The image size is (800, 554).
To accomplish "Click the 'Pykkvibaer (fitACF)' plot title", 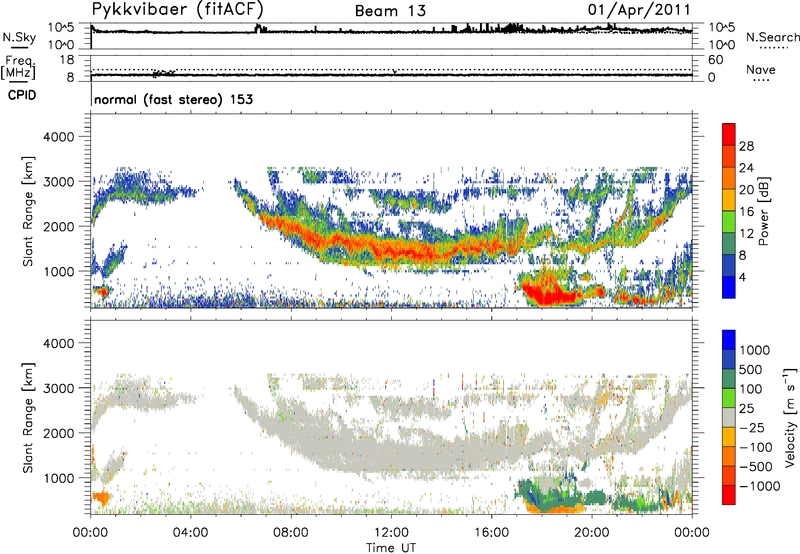I will [178, 10].
